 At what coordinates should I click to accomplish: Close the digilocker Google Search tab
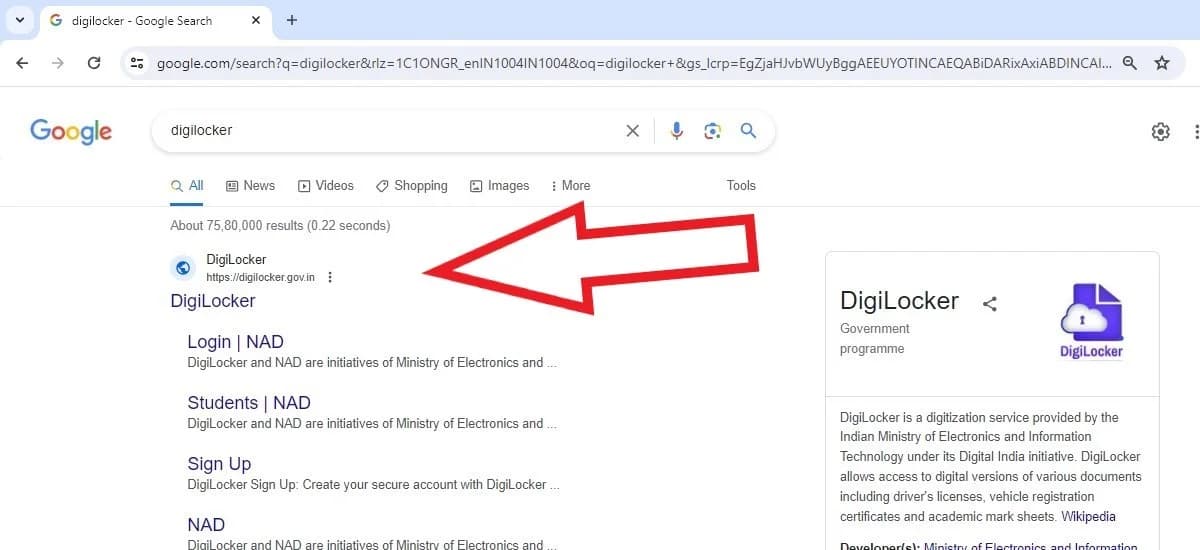[x=258, y=20]
